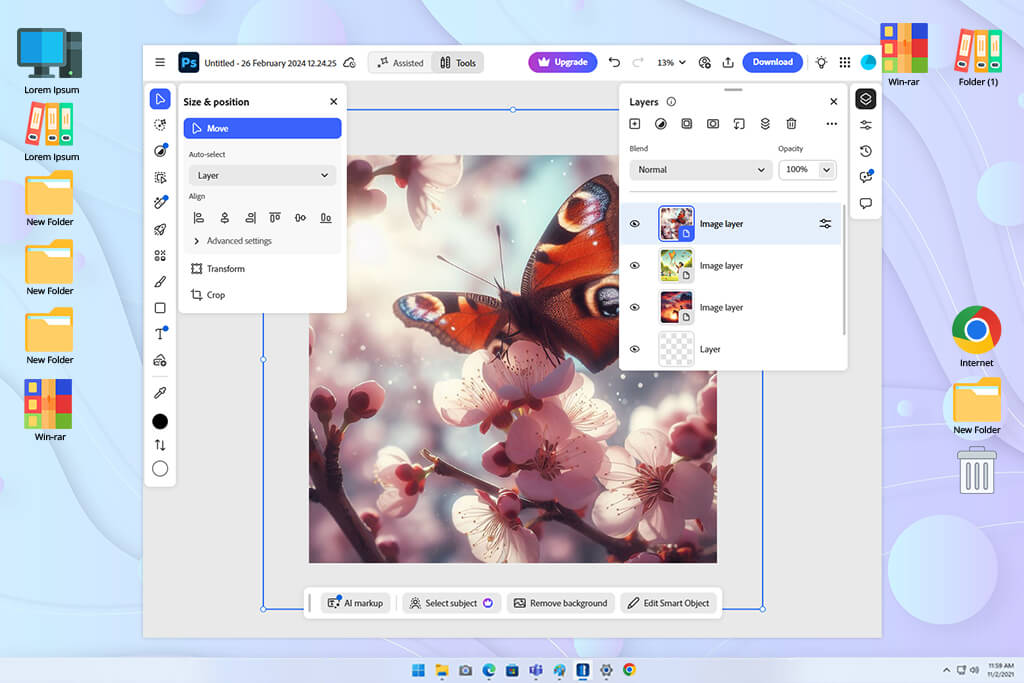Select the Type (T) tool
1024x683 pixels.
click(160, 334)
